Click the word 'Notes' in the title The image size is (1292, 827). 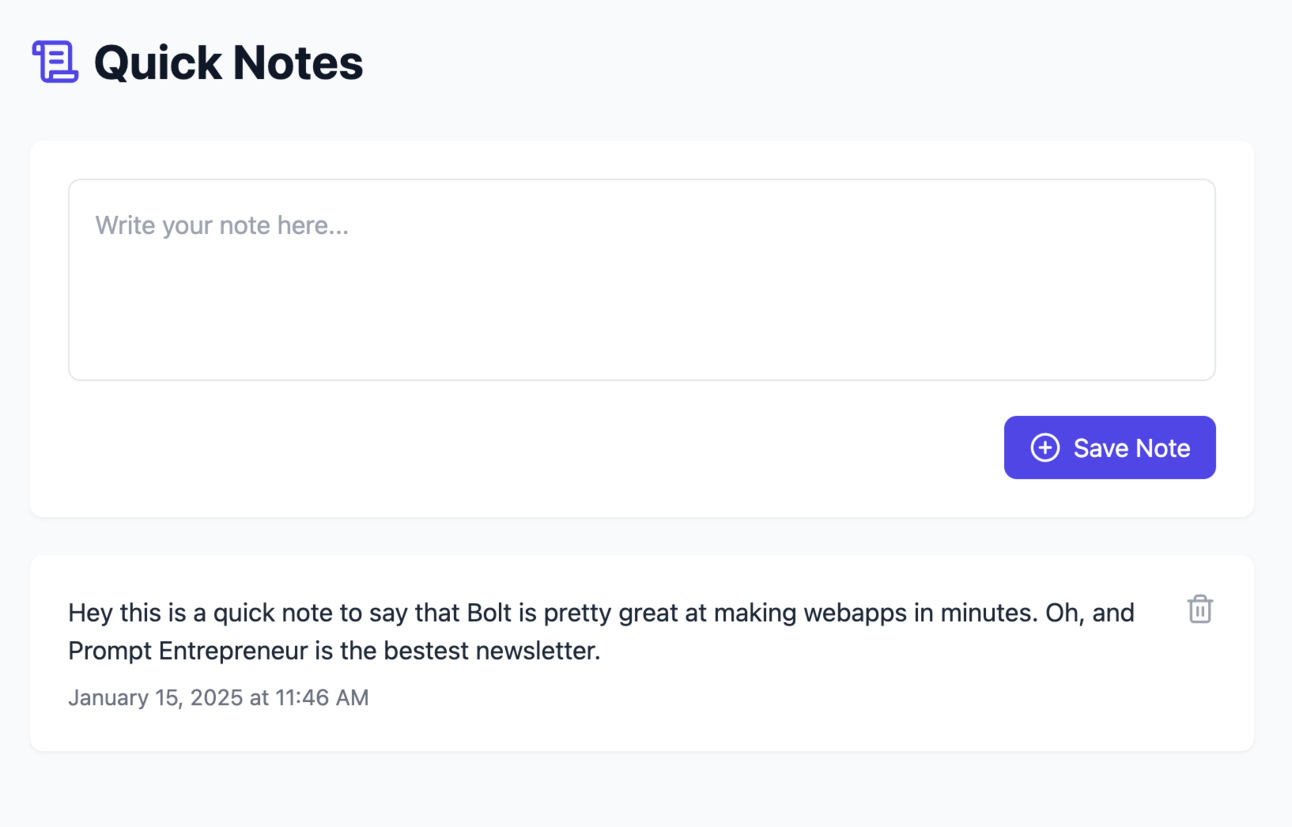pos(297,63)
